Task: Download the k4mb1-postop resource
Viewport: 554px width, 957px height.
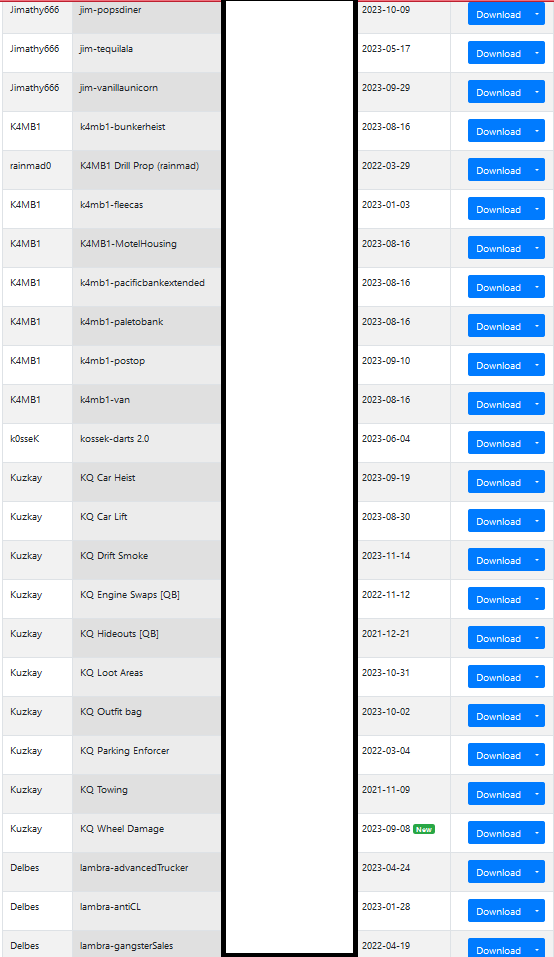Action: tap(498, 366)
